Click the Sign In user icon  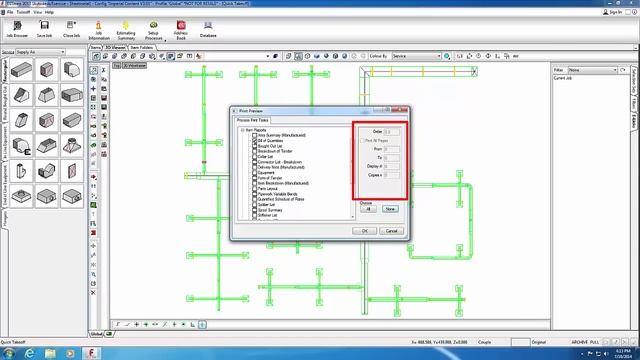coord(606,12)
